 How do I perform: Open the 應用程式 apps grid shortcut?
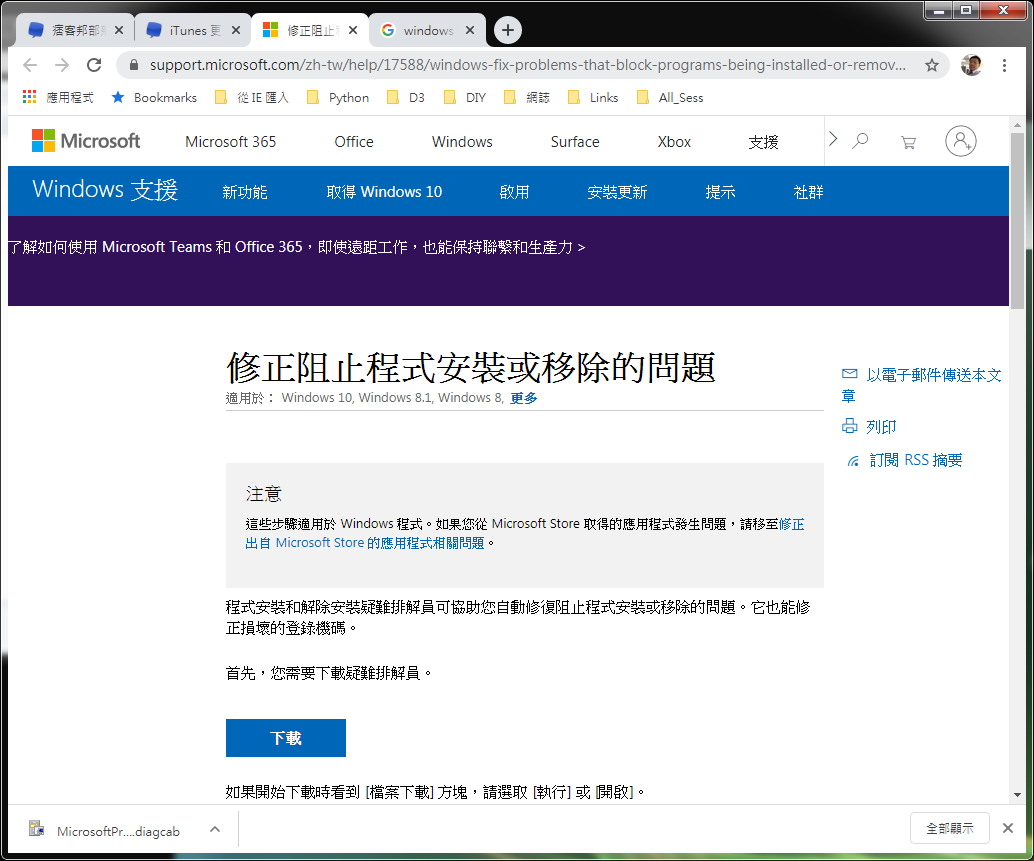click(x=58, y=98)
